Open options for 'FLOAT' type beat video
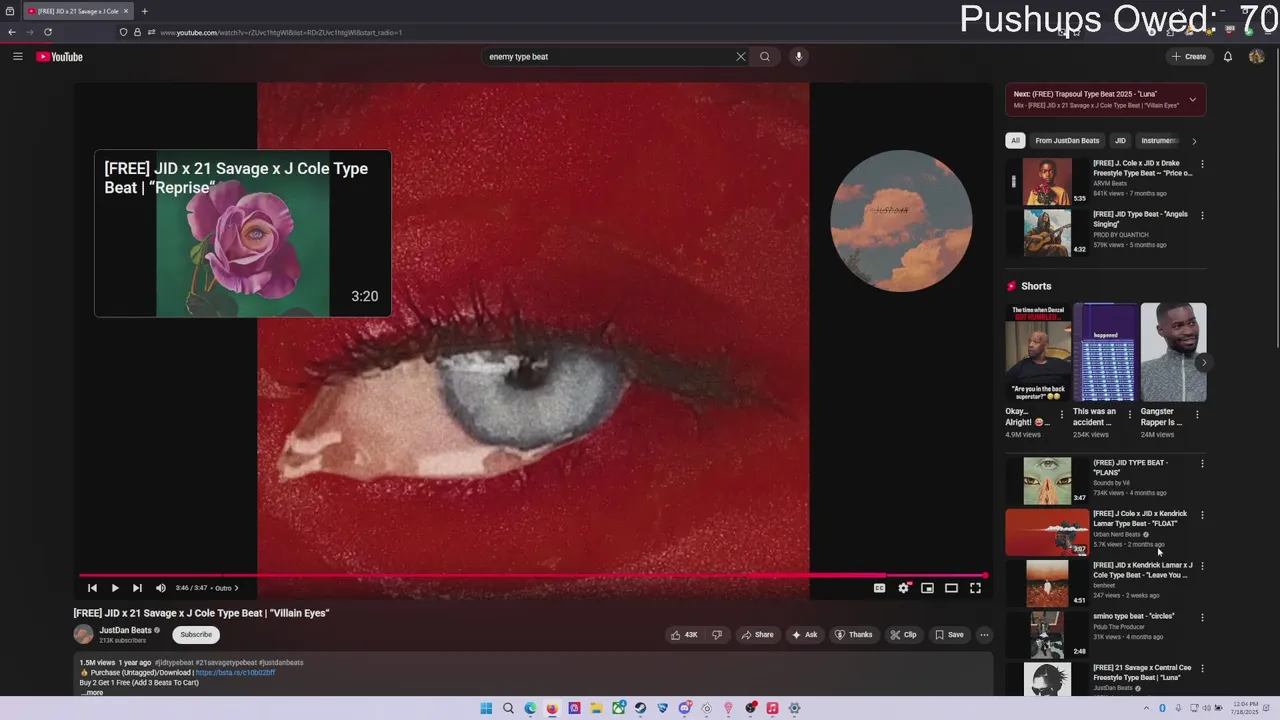1280x720 pixels. pos(1202,515)
